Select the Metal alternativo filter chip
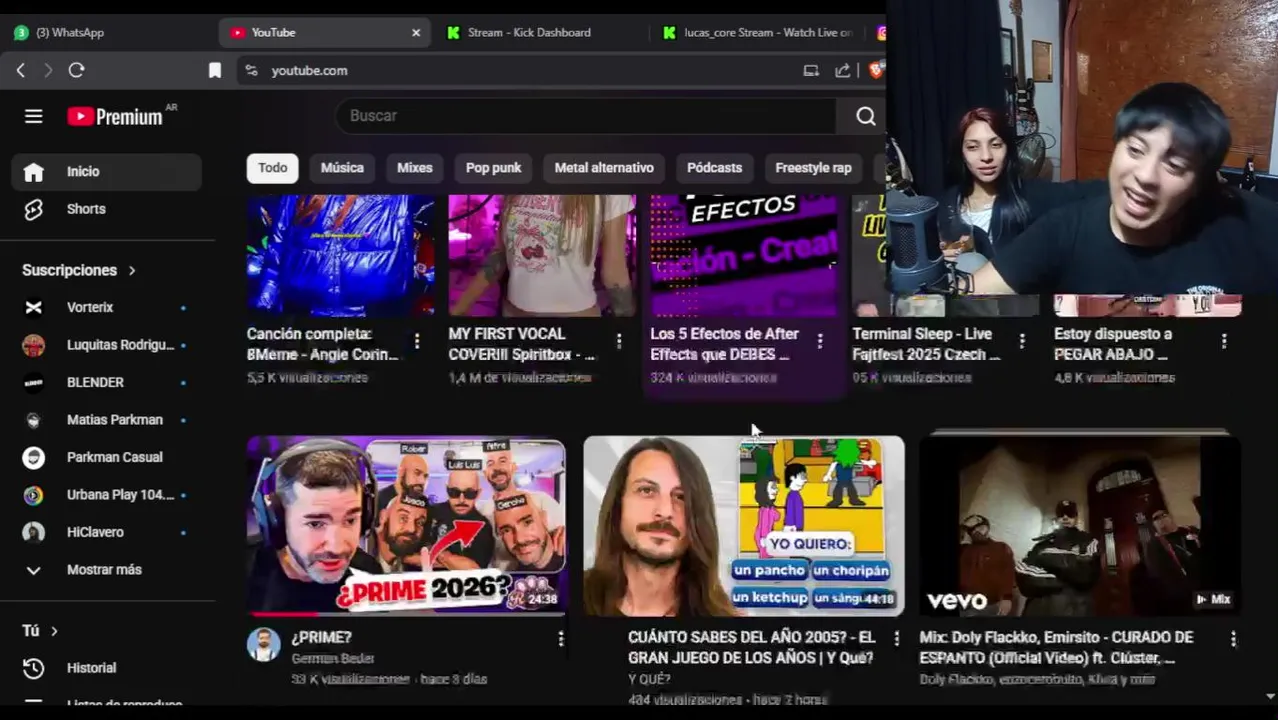 click(604, 168)
